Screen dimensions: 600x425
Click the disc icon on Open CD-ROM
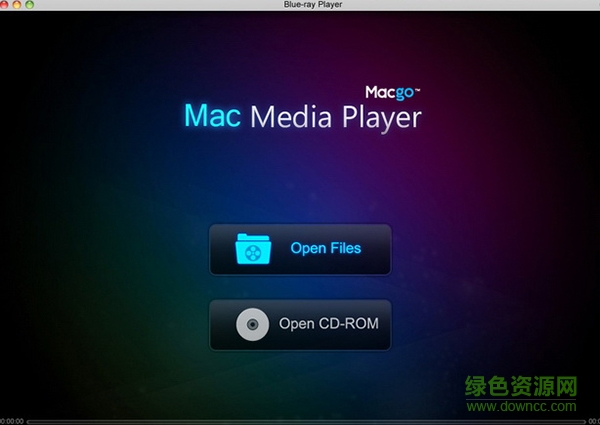tap(251, 324)
